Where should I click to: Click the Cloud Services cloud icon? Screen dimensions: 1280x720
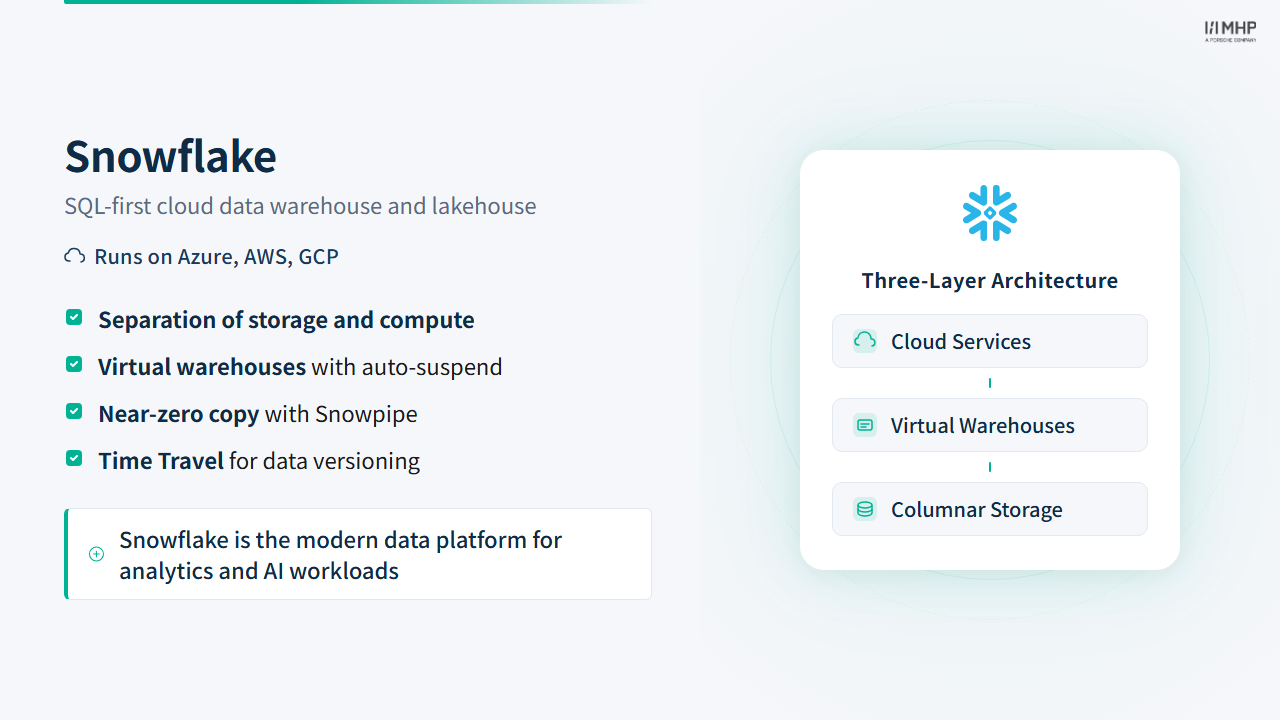pyautogui.click(x=865, y=341)
